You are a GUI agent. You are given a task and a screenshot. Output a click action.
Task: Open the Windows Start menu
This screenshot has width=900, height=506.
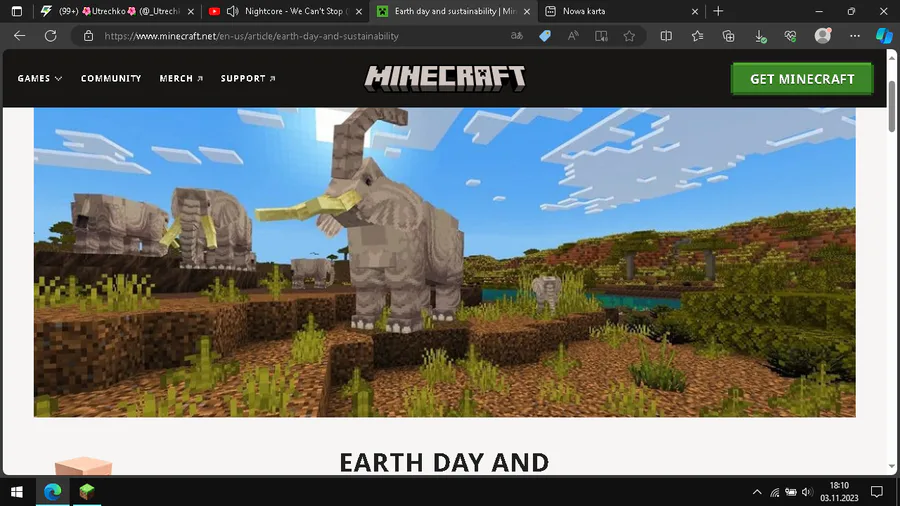tap(17, 492)
